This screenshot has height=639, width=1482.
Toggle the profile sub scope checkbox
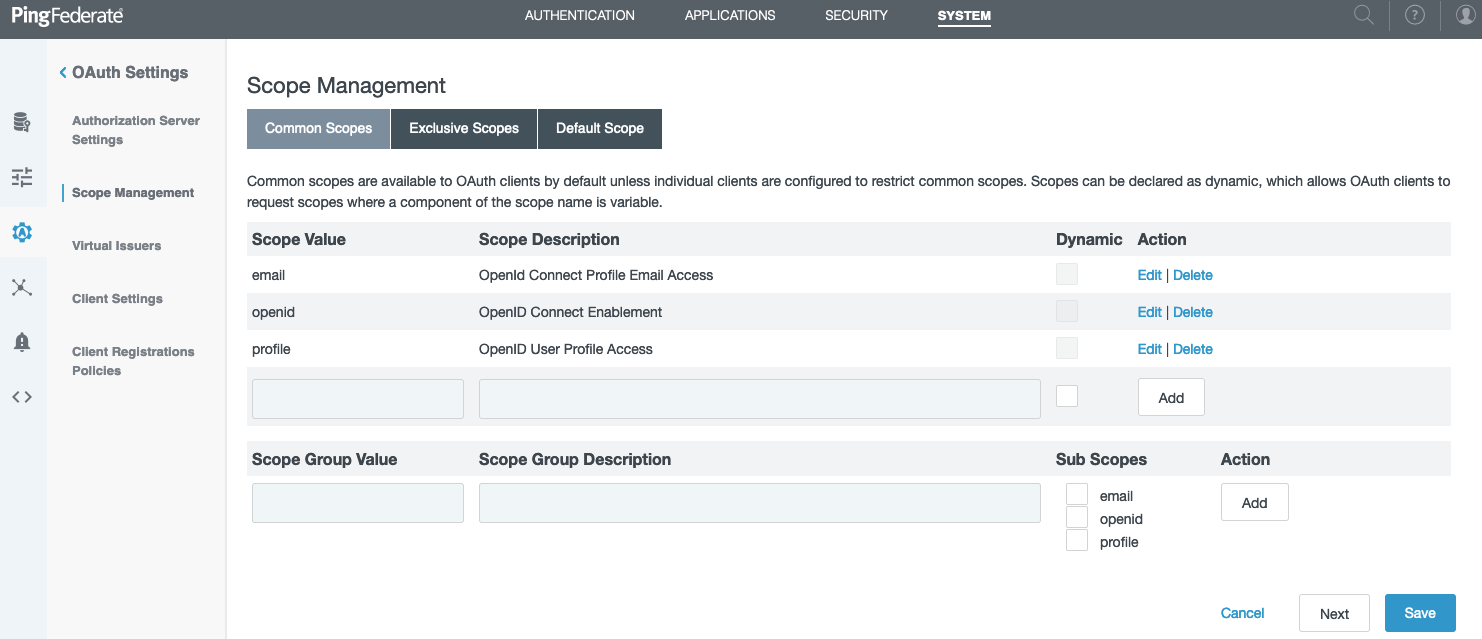click(1077, 539)
